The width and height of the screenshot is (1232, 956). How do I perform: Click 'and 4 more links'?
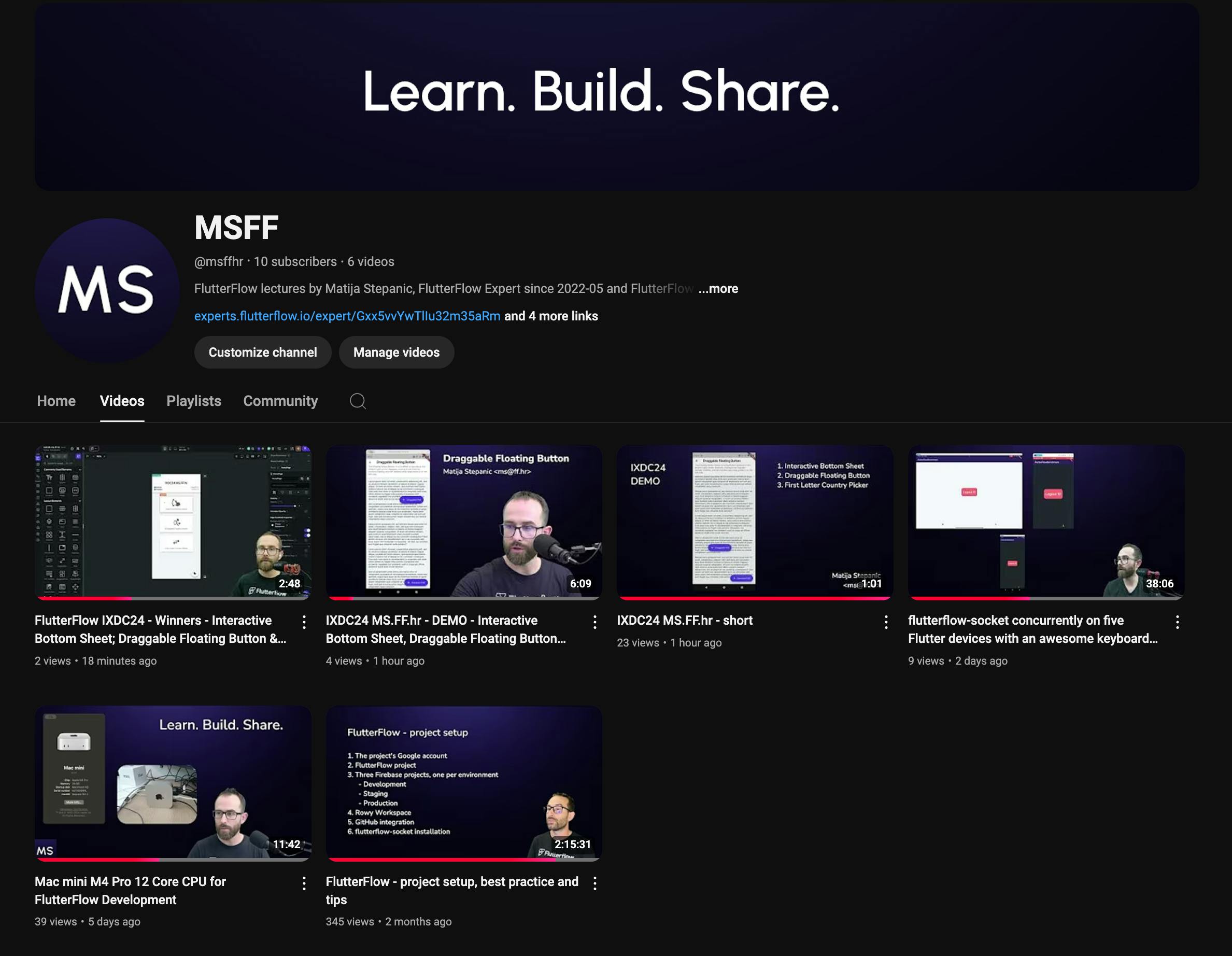tap(551, 316)
